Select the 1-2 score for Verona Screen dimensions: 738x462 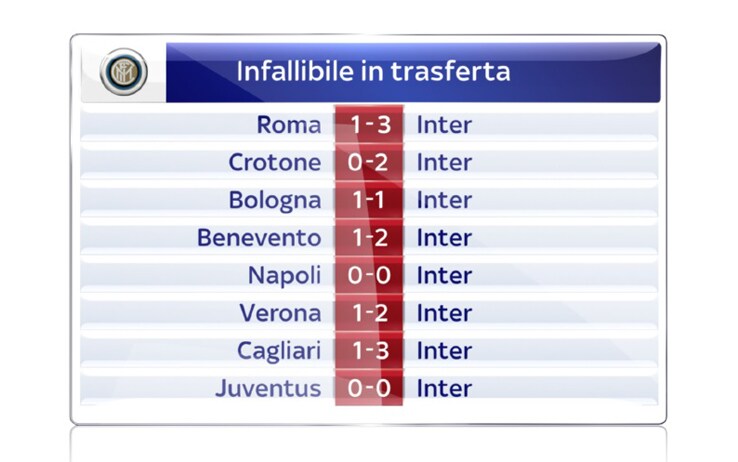coord(369,313)
